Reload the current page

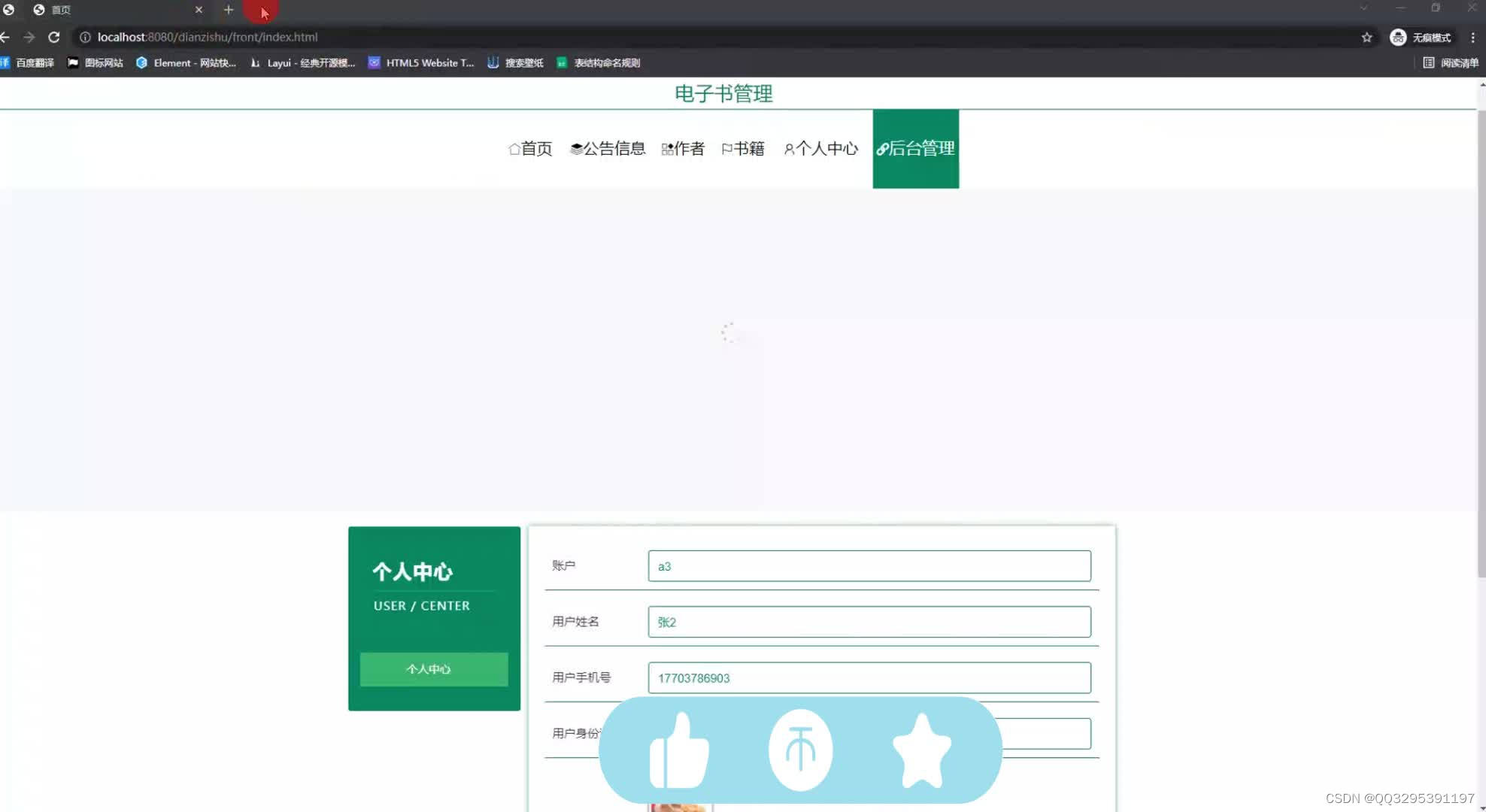53,36
